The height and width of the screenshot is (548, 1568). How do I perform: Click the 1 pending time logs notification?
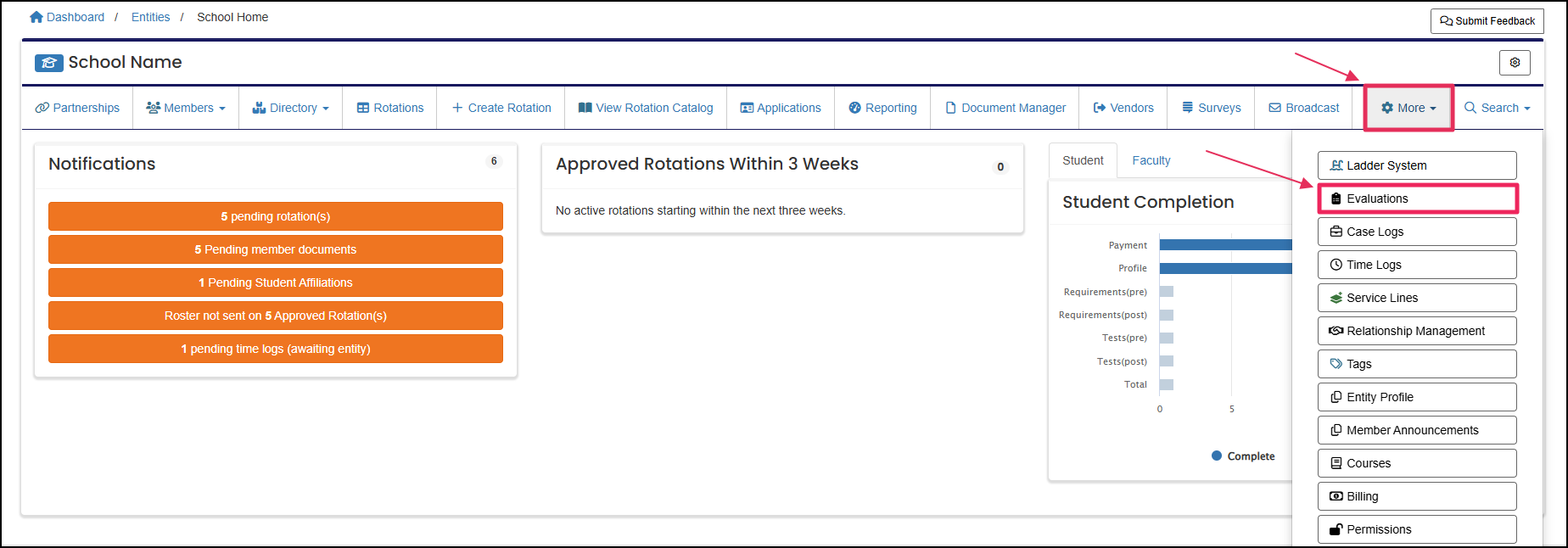(x=276, y=349)
